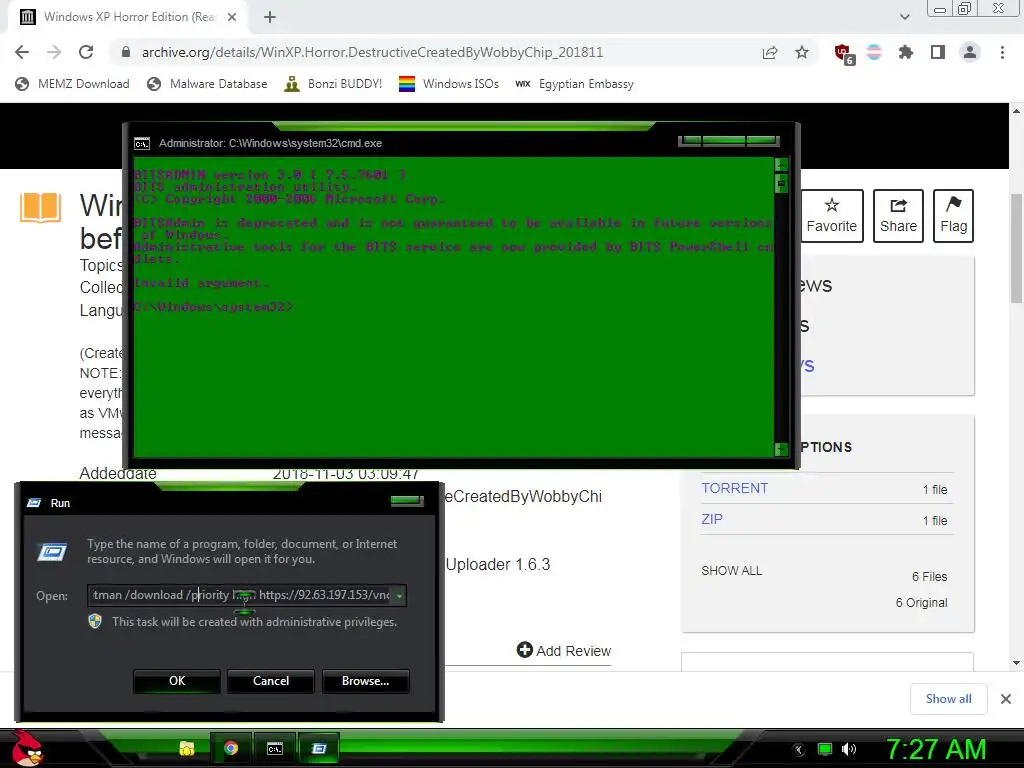1024x768 pixels.
Task: Click the cmd window scroll down arrow
Action: click(x=781, y=449)
